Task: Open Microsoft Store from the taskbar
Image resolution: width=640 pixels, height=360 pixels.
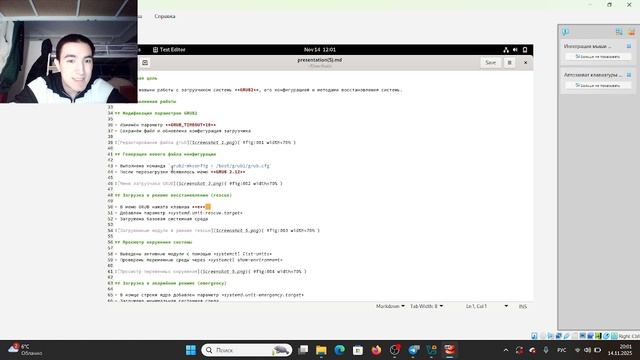Action: pyautogui.click(x=358, y=350)
